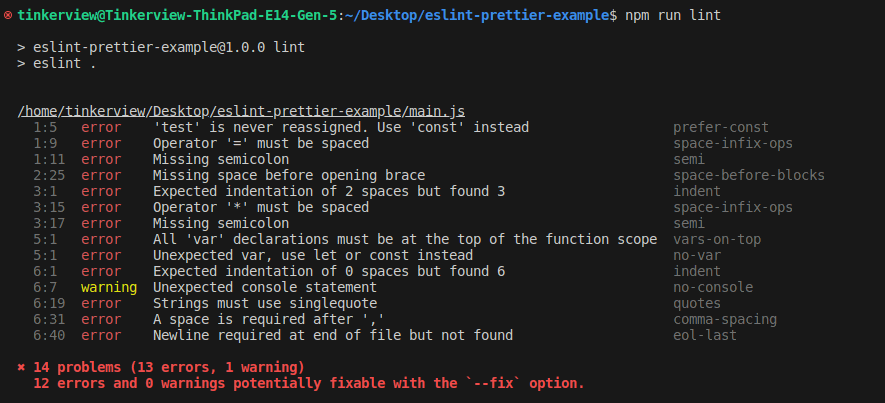Click the 'npm run lint' command text

(x=673, y=16)
